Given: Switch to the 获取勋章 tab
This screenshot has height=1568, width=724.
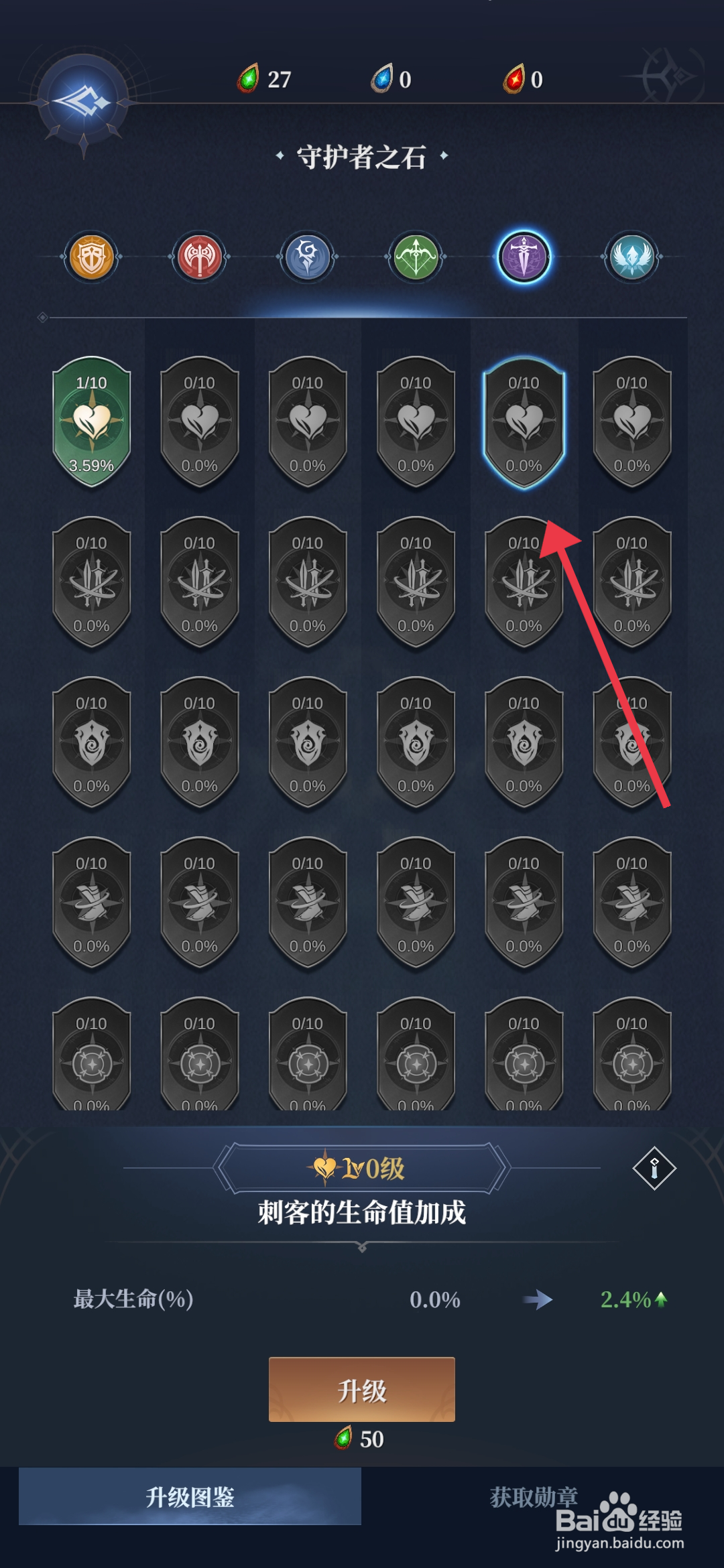Looking at the screenshot, I should (534, 1496).
